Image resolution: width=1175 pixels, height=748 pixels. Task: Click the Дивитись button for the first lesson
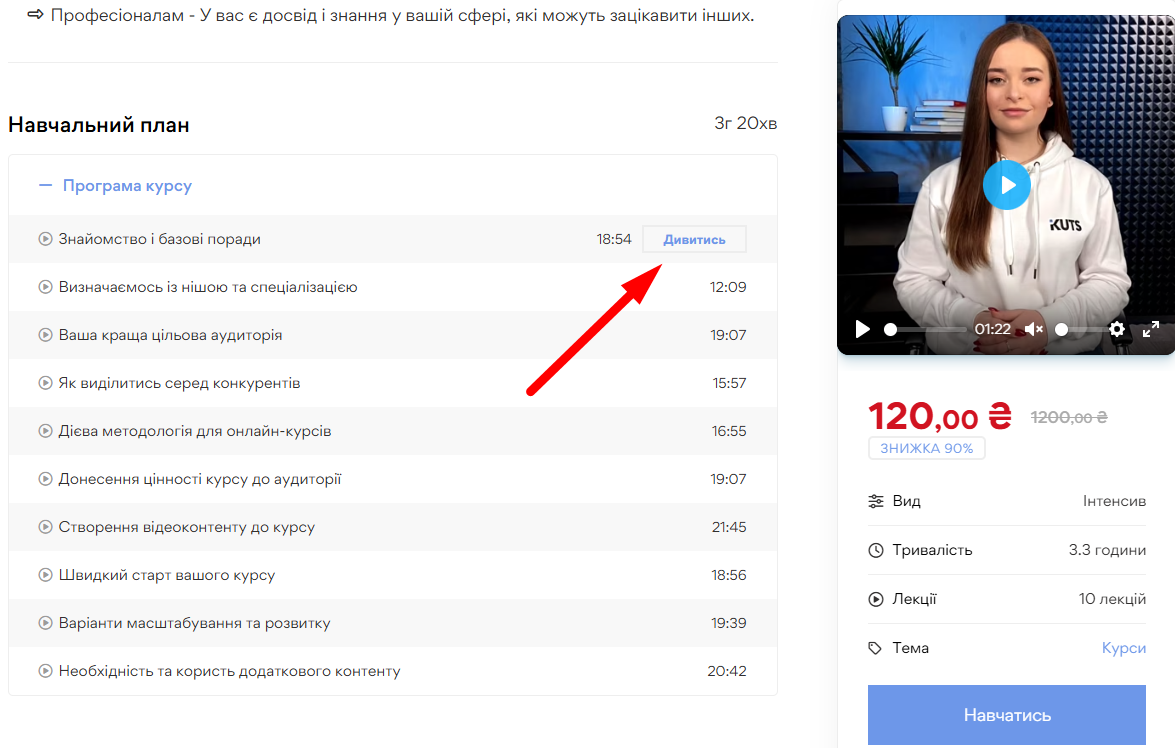694,239
